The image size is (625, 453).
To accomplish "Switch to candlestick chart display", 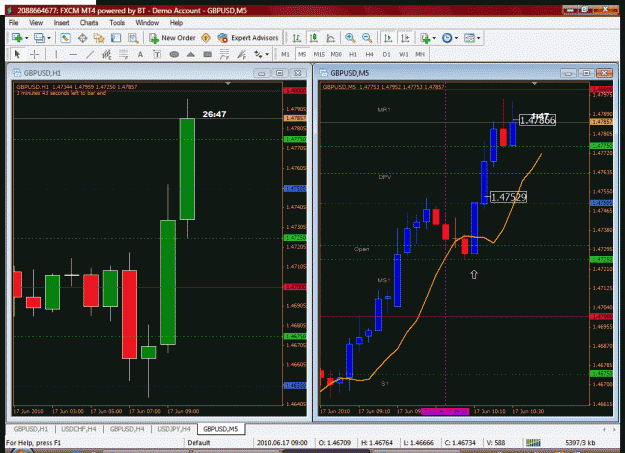I will 314,38.
